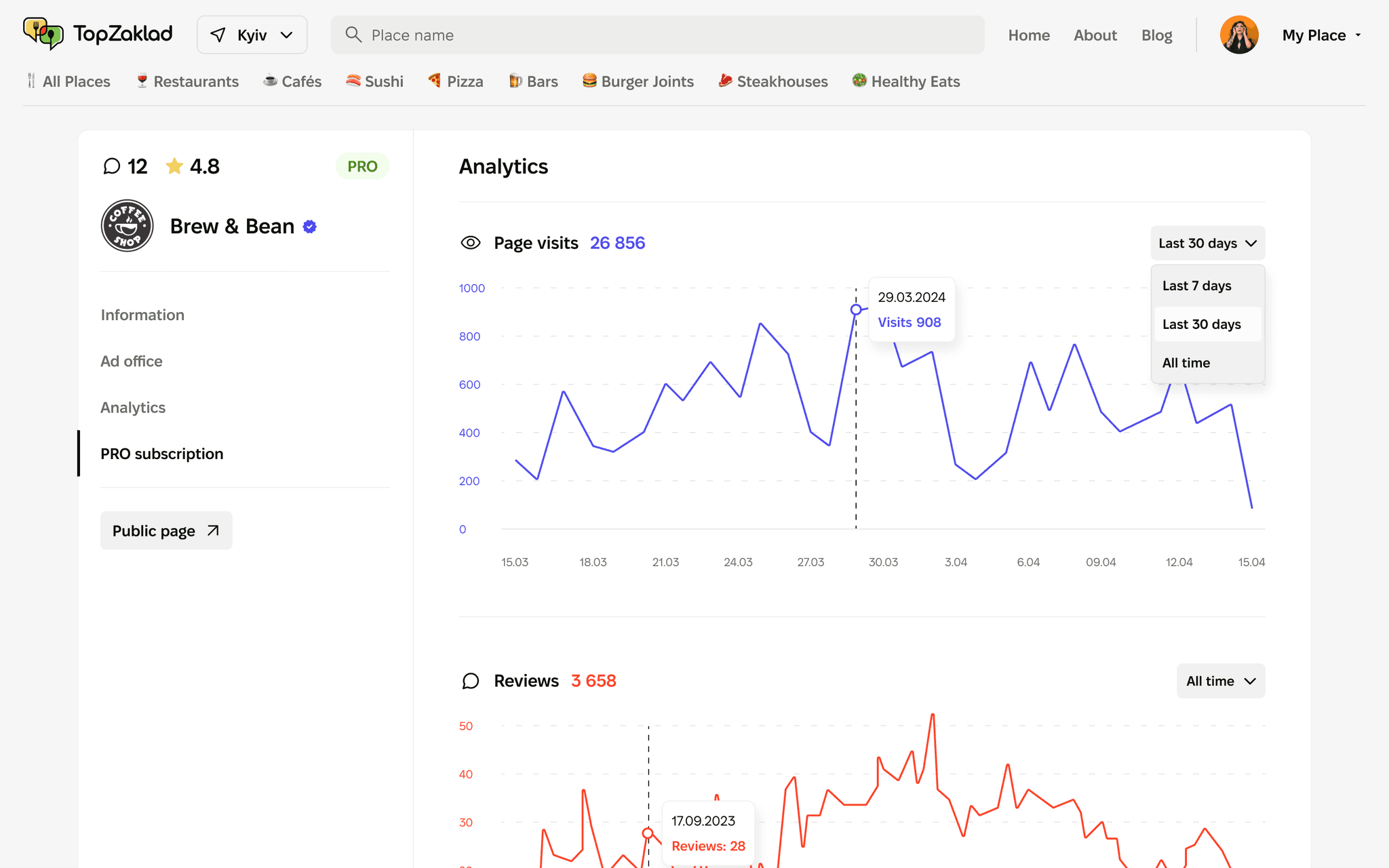The height and width of the screenshot is (868, 1389).
Task: Click the eye icon beside Page visits
Action: tap(471, 243)
